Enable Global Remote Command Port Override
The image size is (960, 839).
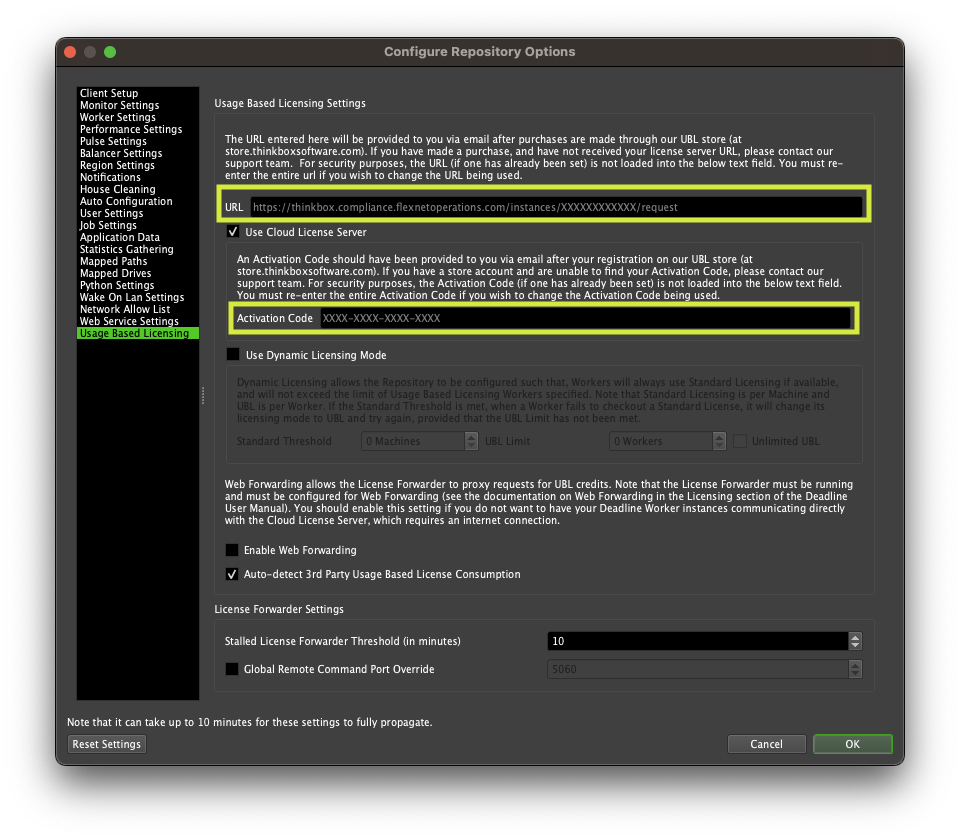click(232, 669)
